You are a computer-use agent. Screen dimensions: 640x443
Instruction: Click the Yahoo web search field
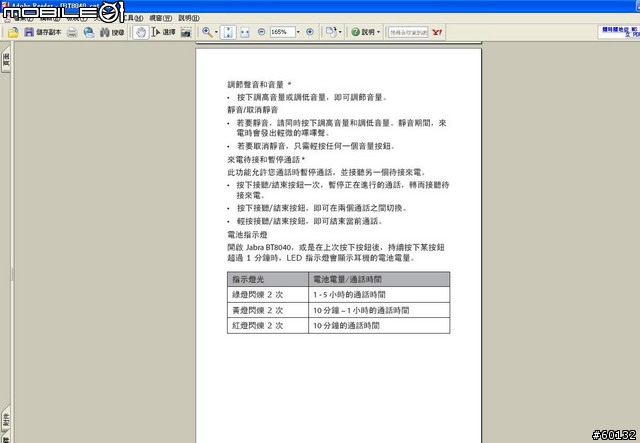point(408,32)
